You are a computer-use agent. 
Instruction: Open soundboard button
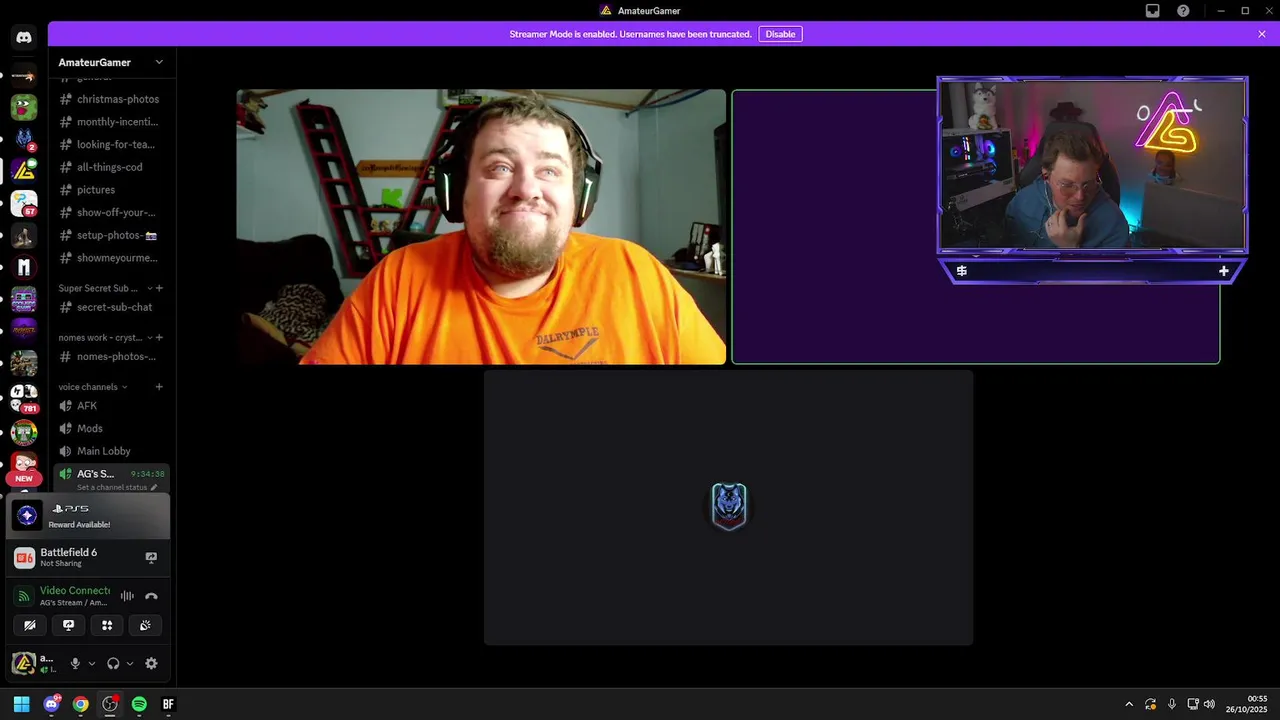click(145, 625)
